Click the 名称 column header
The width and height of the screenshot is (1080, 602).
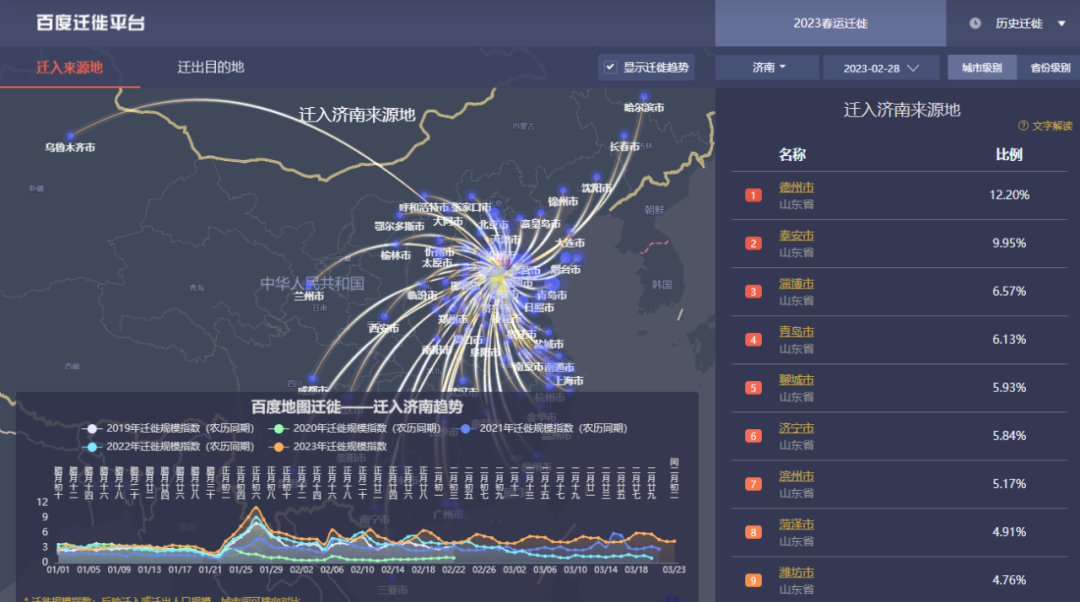pos(792,154)
